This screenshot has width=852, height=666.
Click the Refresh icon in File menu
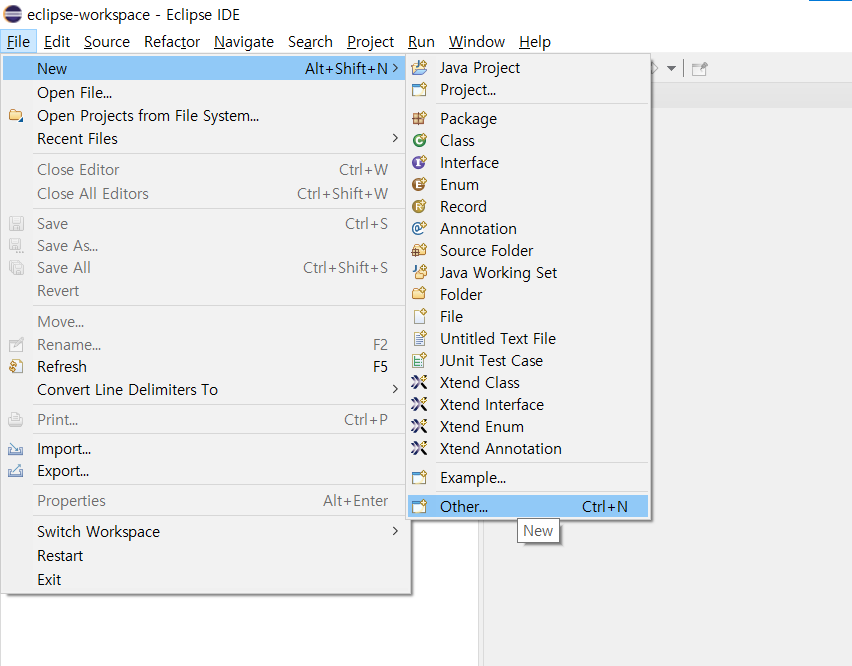point(16,367)
